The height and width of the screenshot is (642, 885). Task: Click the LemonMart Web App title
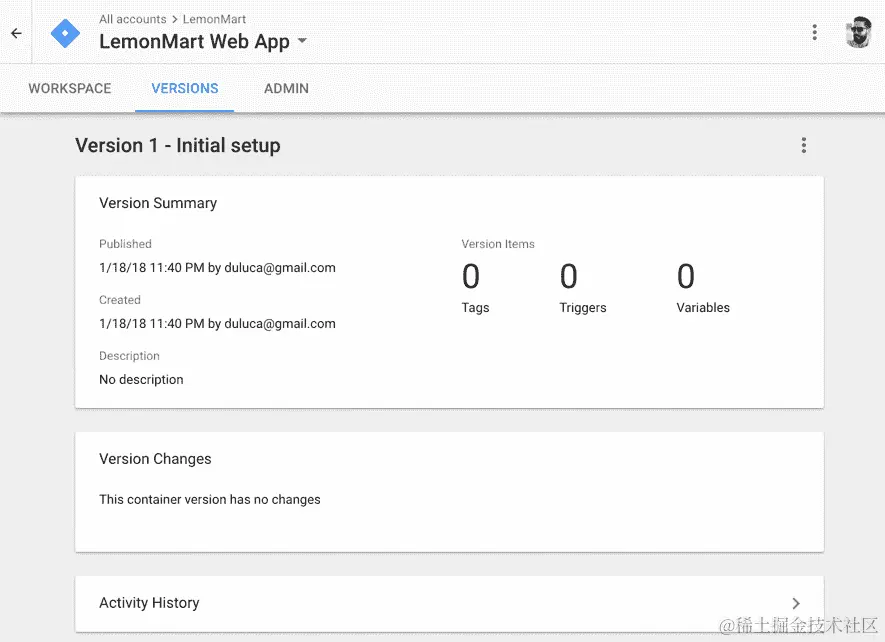click(x=194, y=41)
